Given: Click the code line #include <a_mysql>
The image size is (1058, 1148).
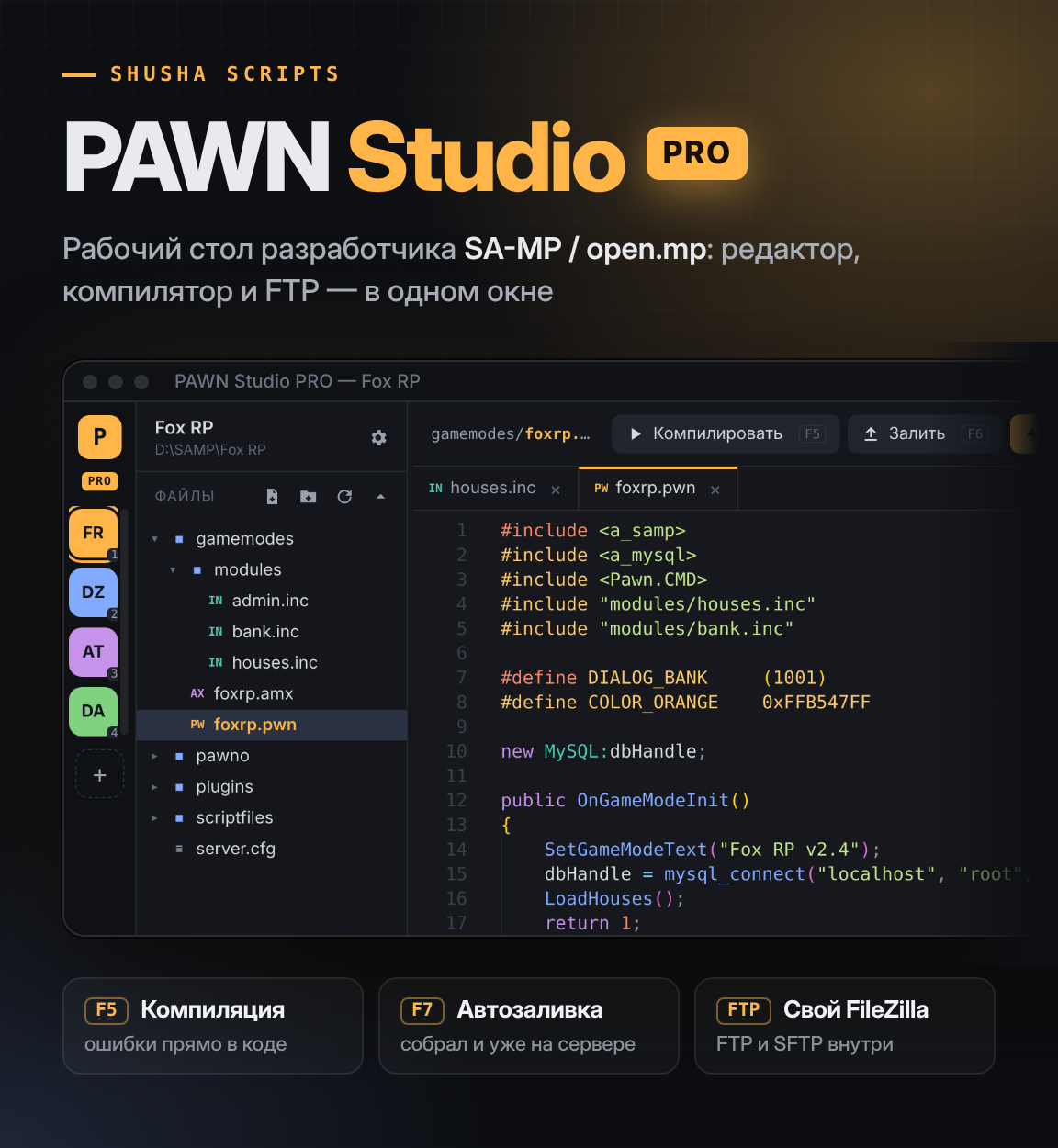Looking at the screenshot, I should click(599, 556).
